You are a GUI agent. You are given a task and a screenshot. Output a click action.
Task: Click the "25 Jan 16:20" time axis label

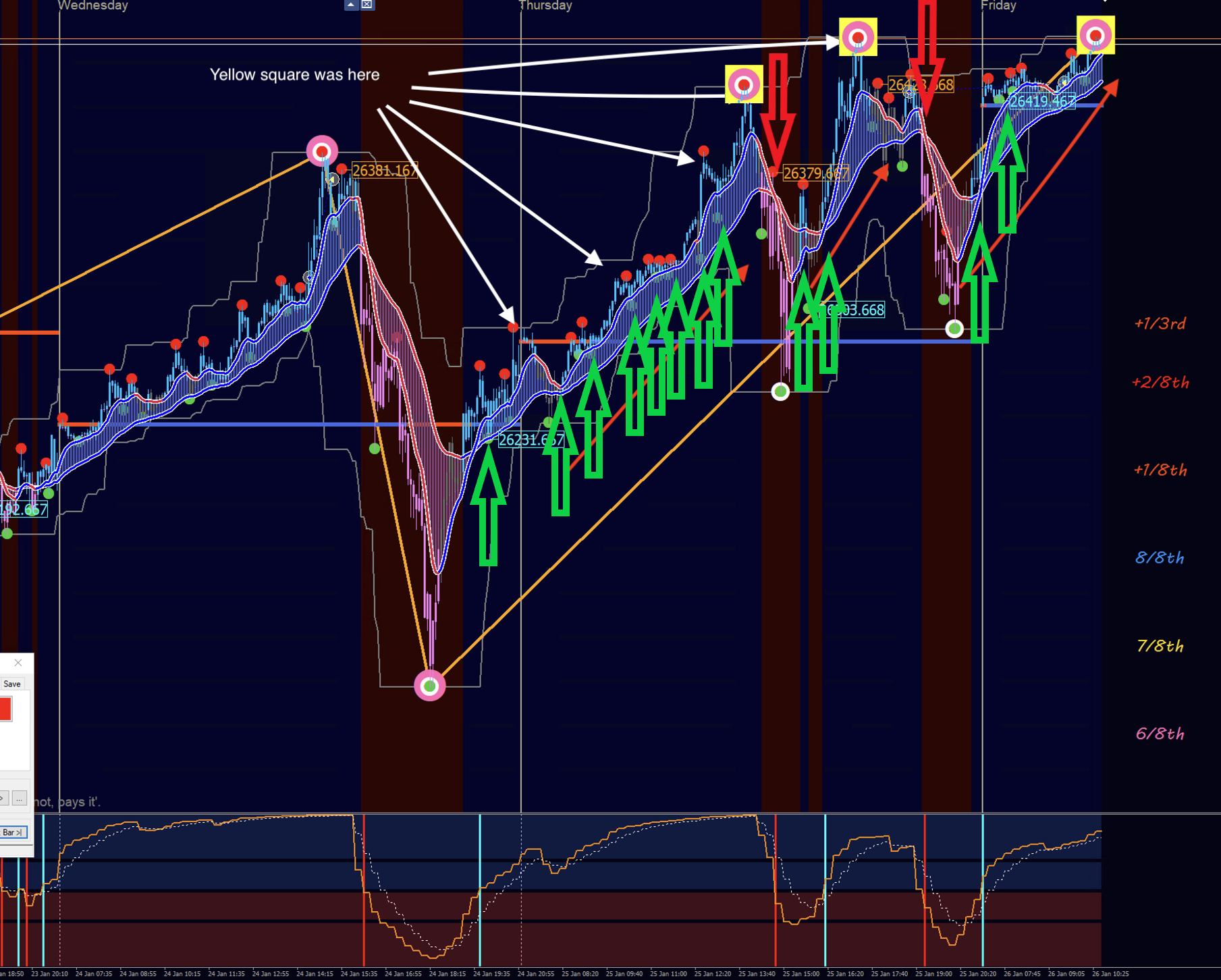(846, 974)
